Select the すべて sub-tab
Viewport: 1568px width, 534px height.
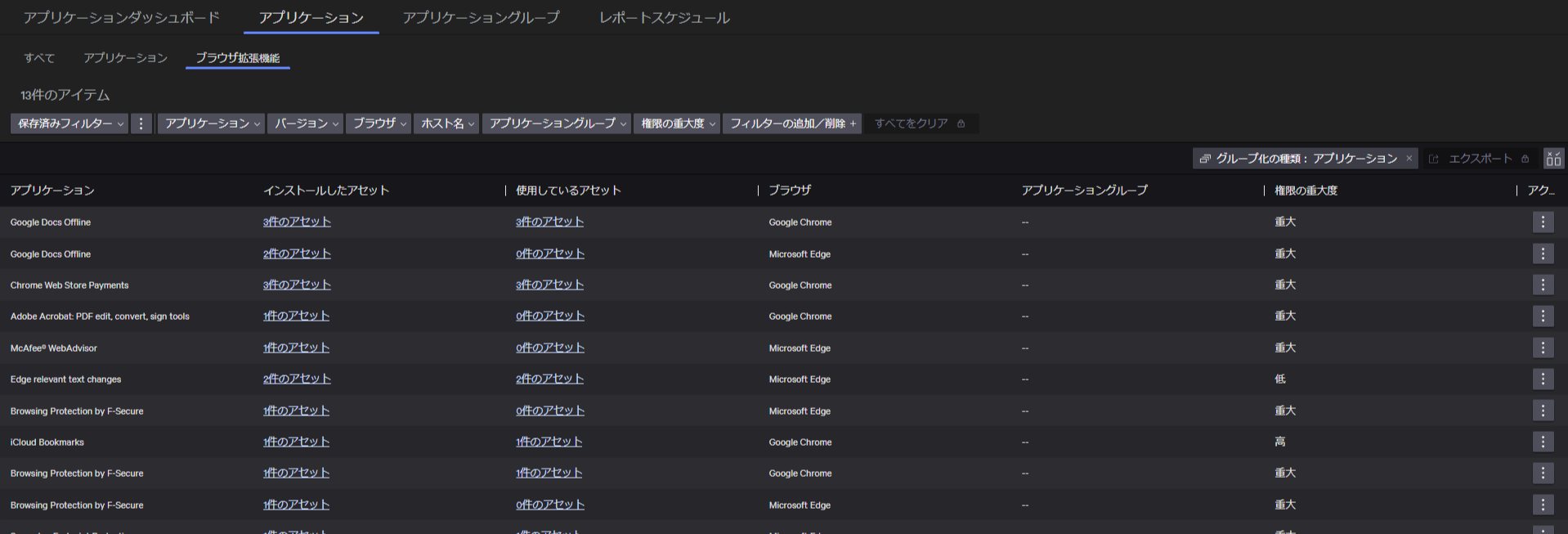click(x=39, y=58)
